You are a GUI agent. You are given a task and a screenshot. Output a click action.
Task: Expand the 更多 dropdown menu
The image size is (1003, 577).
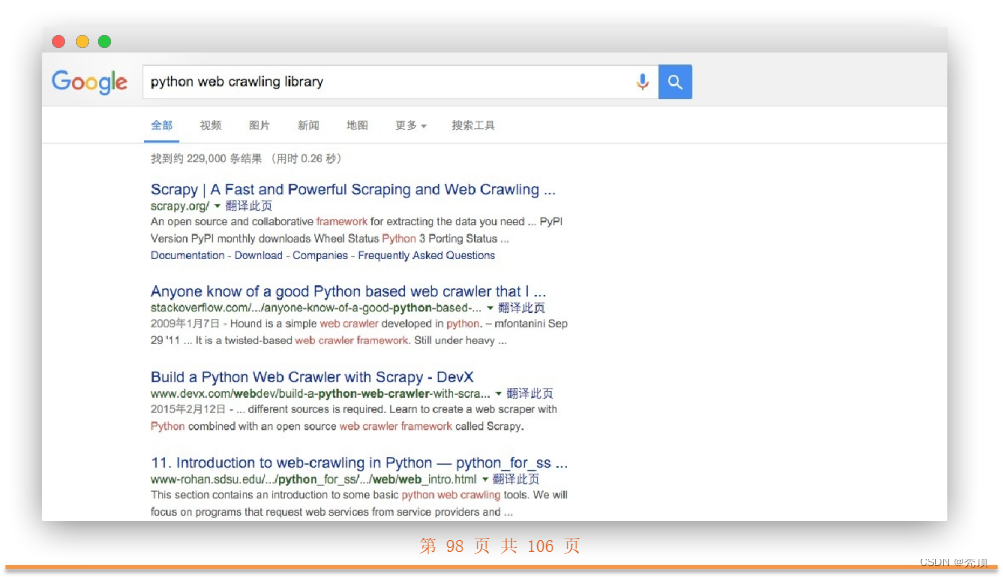pyautogui.click(x=411, y=125)
